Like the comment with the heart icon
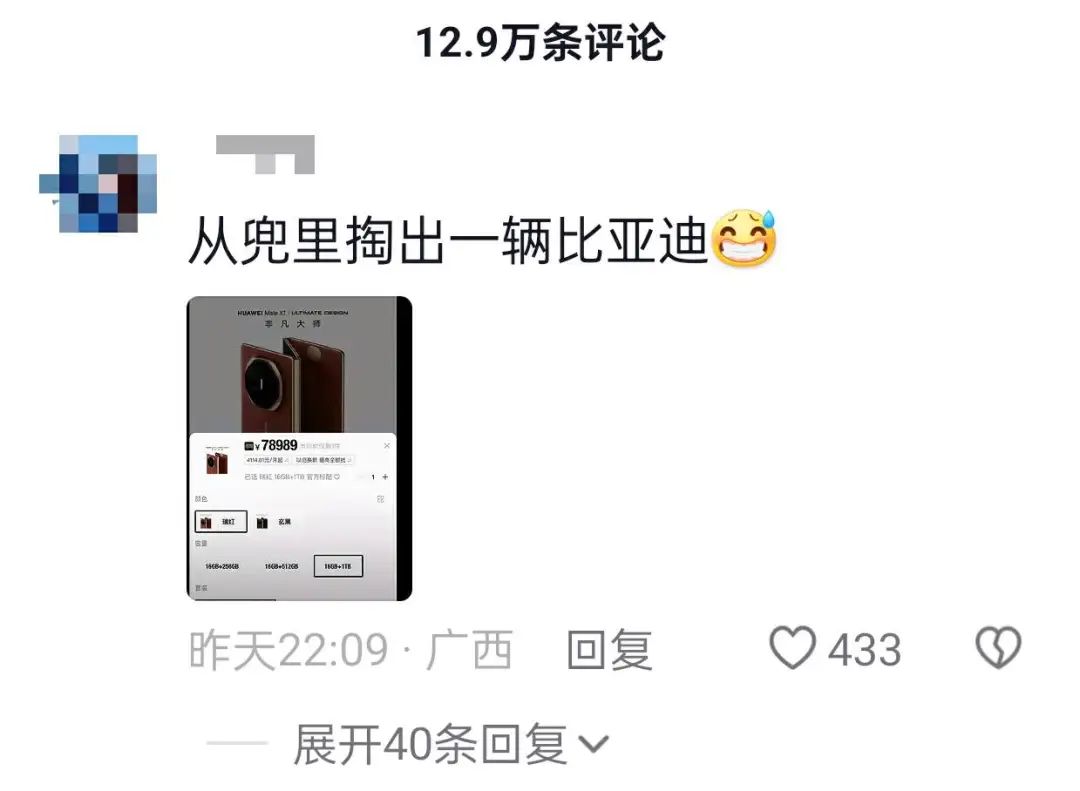1080x791 pixels. pos(792,647)
